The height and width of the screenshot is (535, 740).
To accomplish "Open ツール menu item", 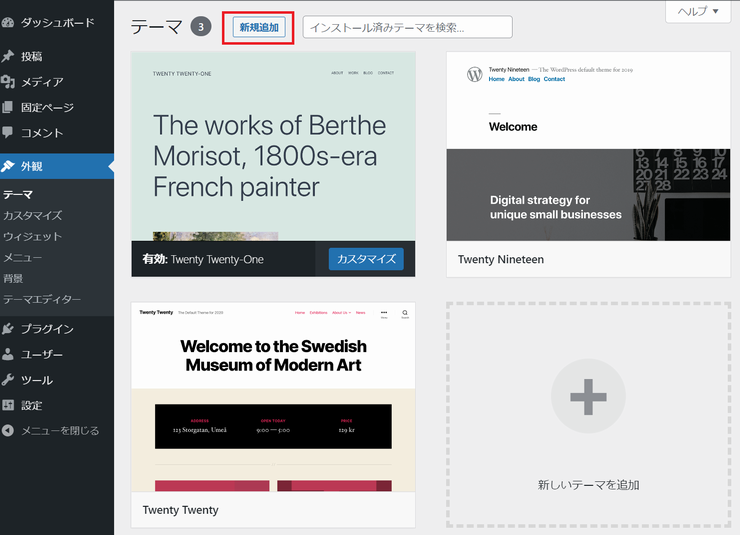I will (x=57, y=380).
